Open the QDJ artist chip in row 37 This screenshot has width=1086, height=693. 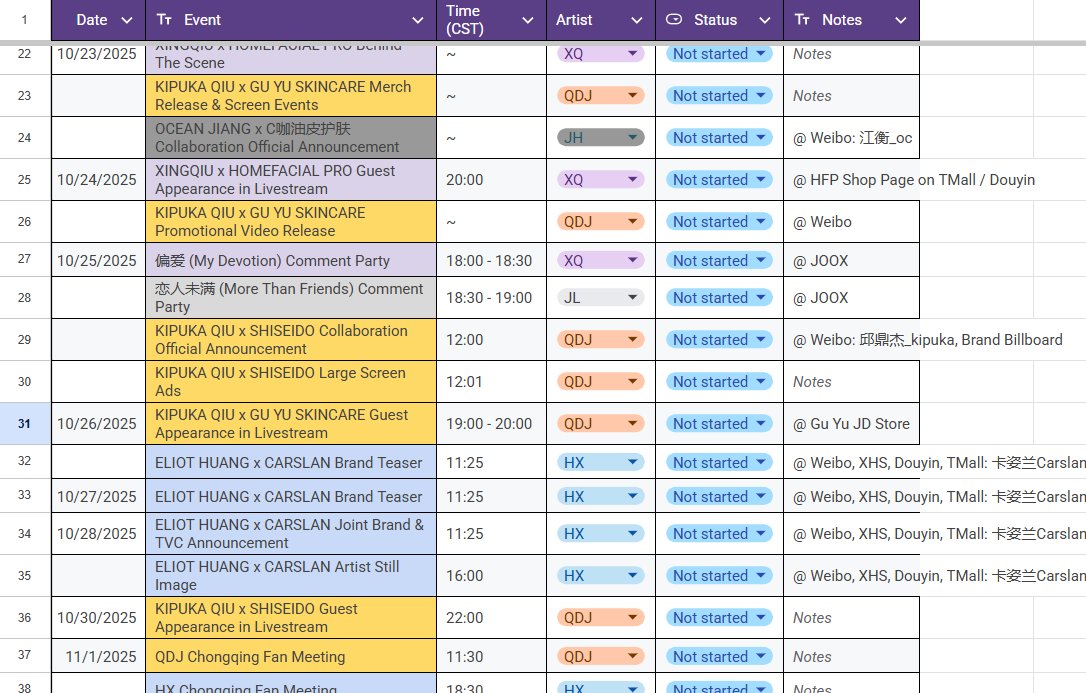click(x=600, y=656)
